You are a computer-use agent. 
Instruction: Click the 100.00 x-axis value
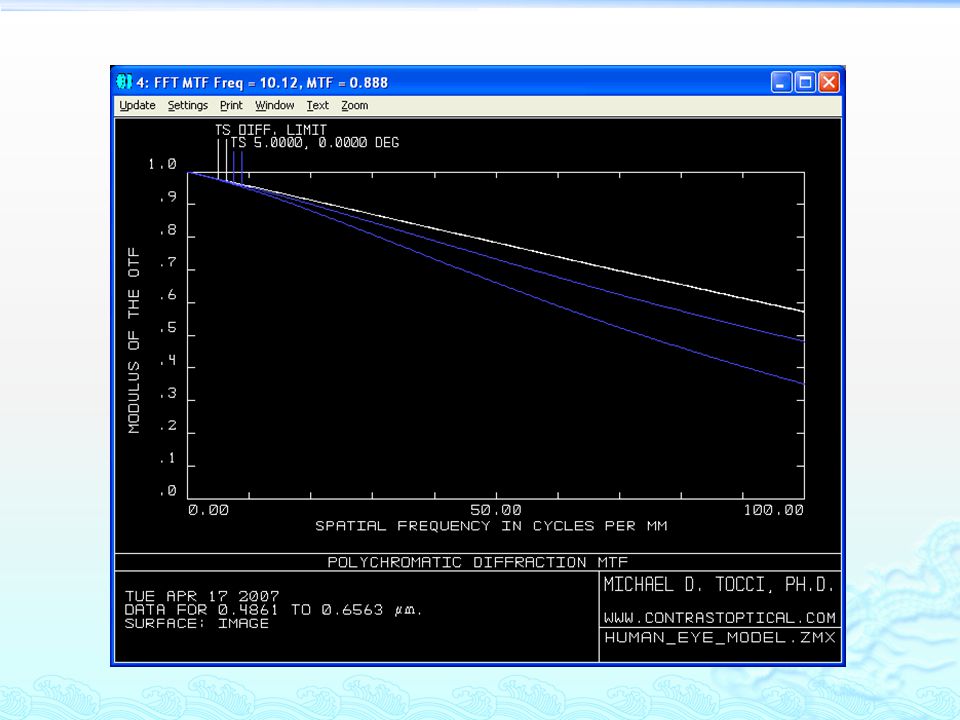pyautogui.click(x=773, y=510)
